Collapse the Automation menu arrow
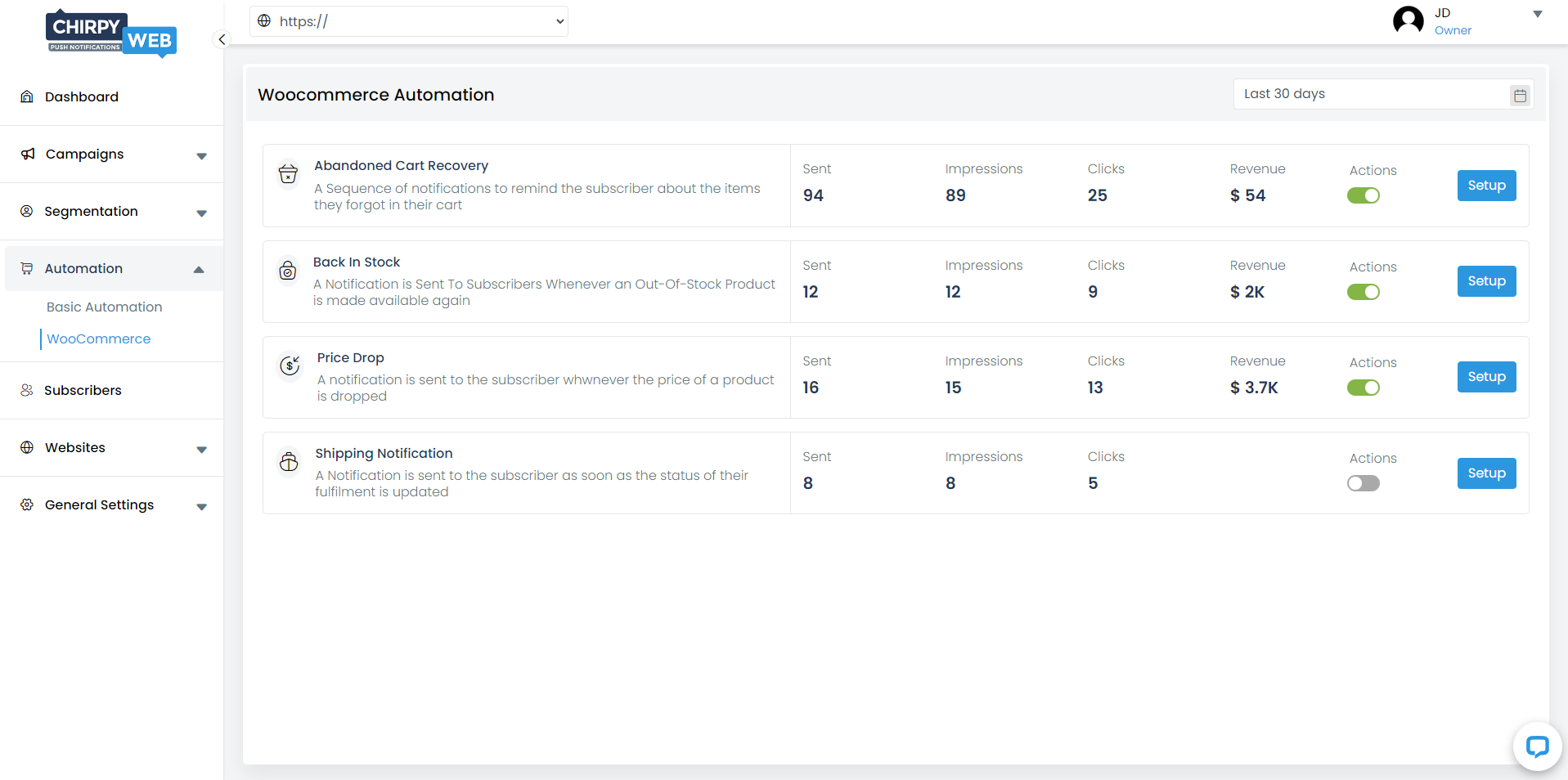The image size is (1568, 780). pos(199,270)
